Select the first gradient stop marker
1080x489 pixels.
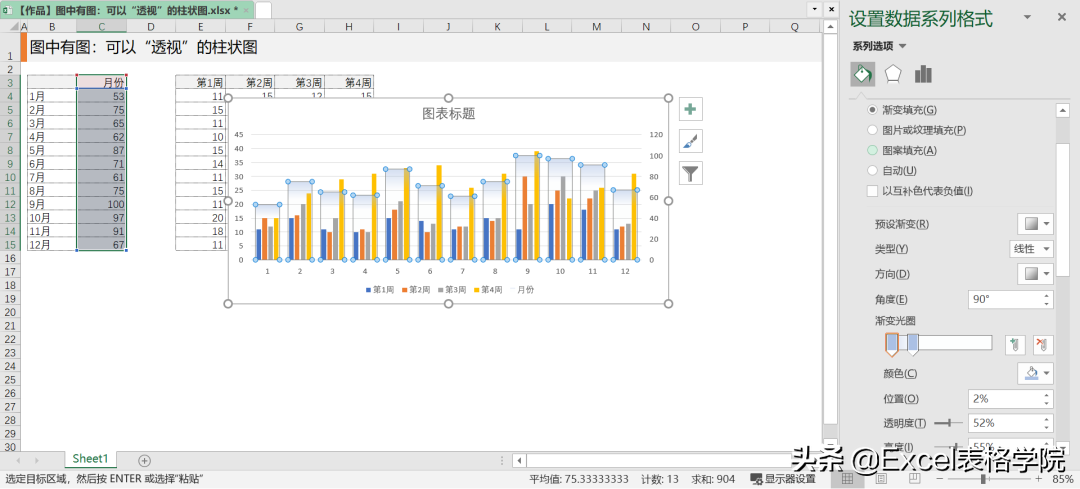[892, 344]
